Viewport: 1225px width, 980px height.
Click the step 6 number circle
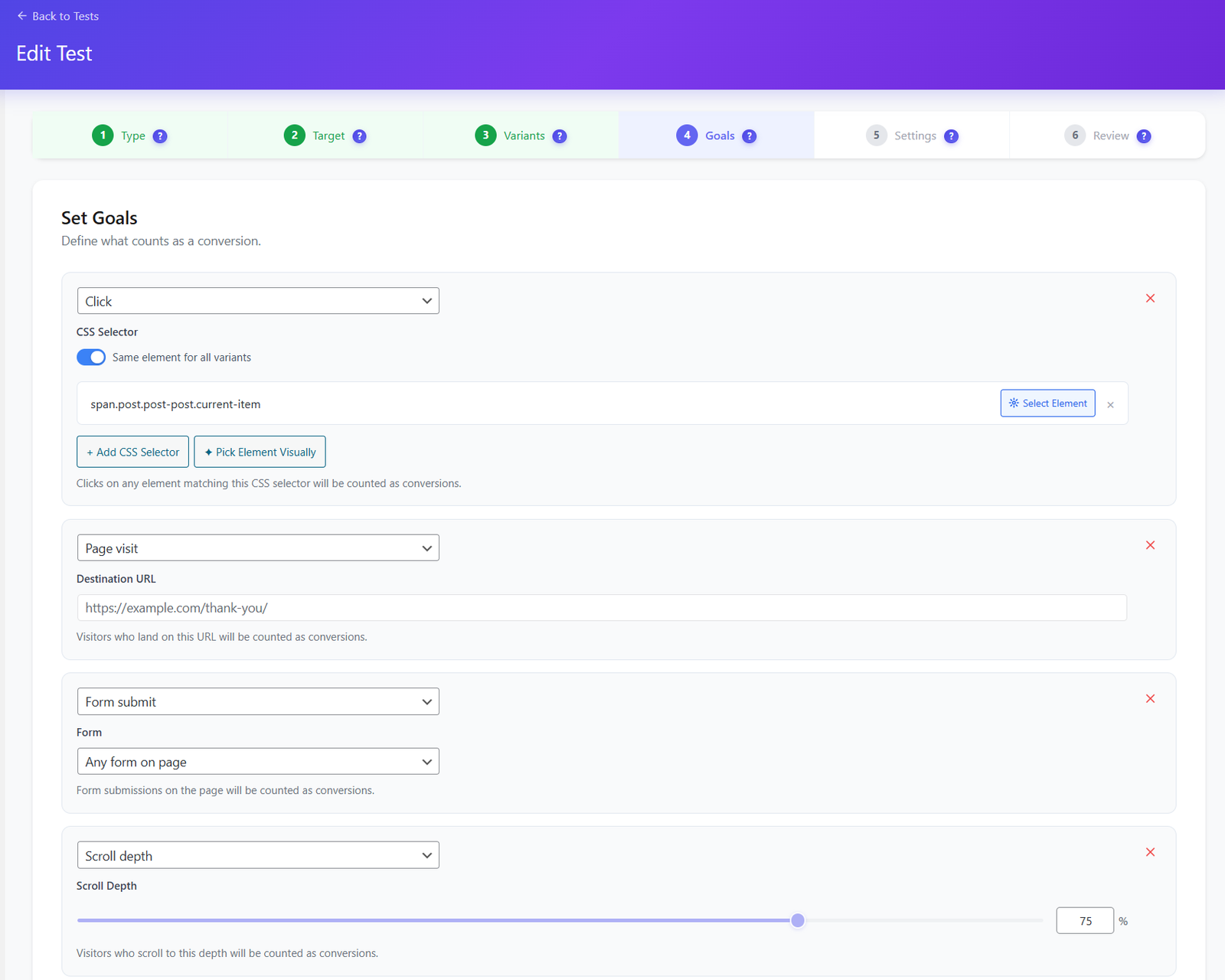coord(1075,136)
